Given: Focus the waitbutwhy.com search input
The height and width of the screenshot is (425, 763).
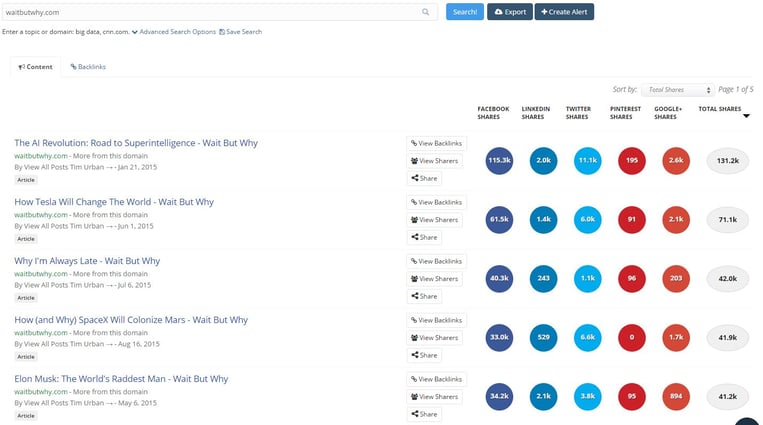Looking at the screenshot, I should 219,12.
